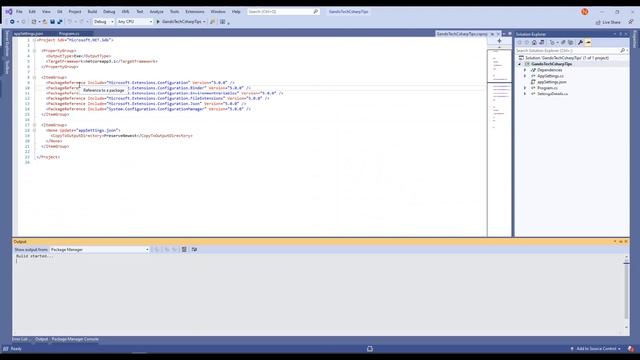Click the Home icon in Solution Explorer
This screenshot has height=360, width=640.
534,42
